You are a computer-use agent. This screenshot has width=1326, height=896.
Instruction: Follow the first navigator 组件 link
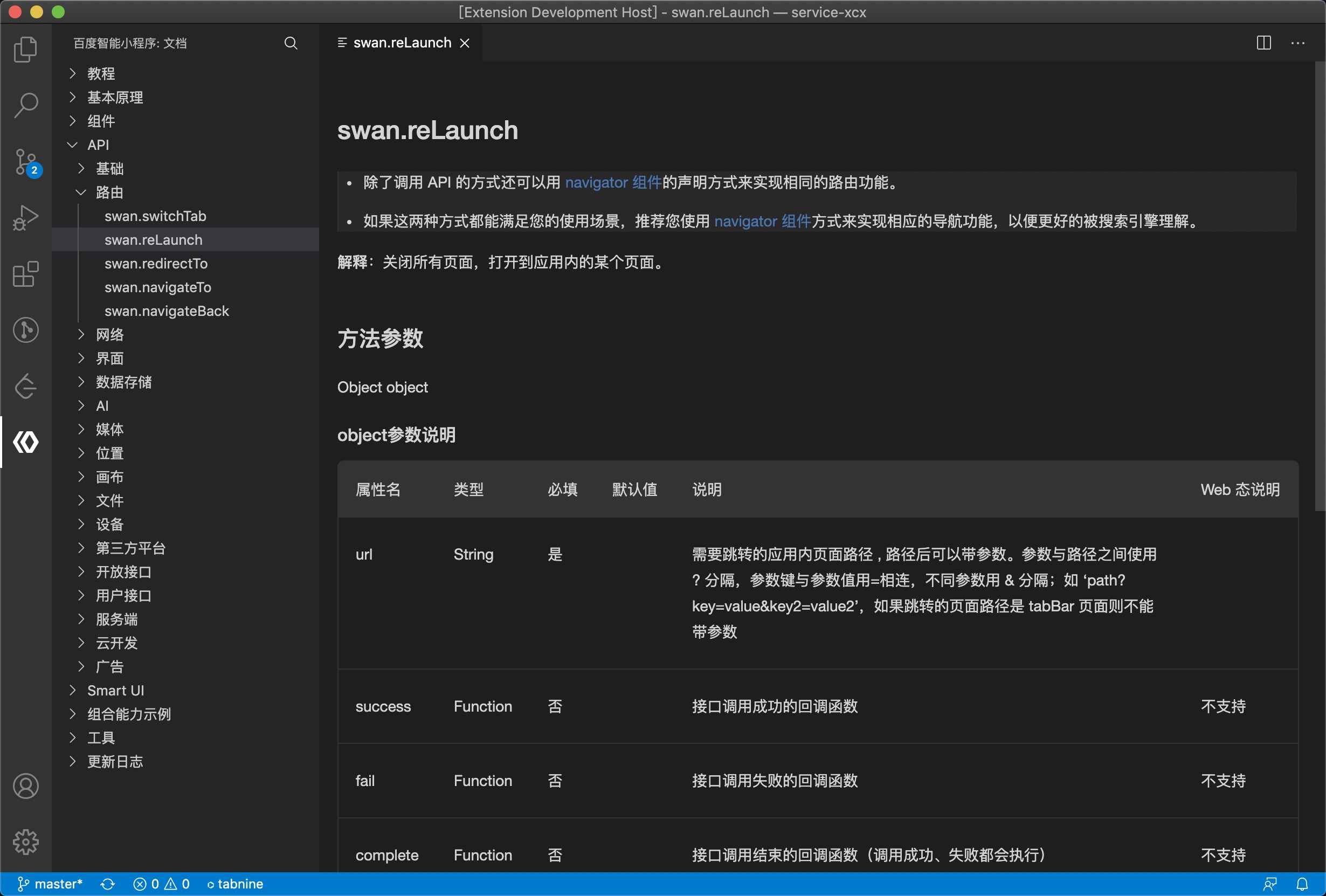tap(613, 183)
